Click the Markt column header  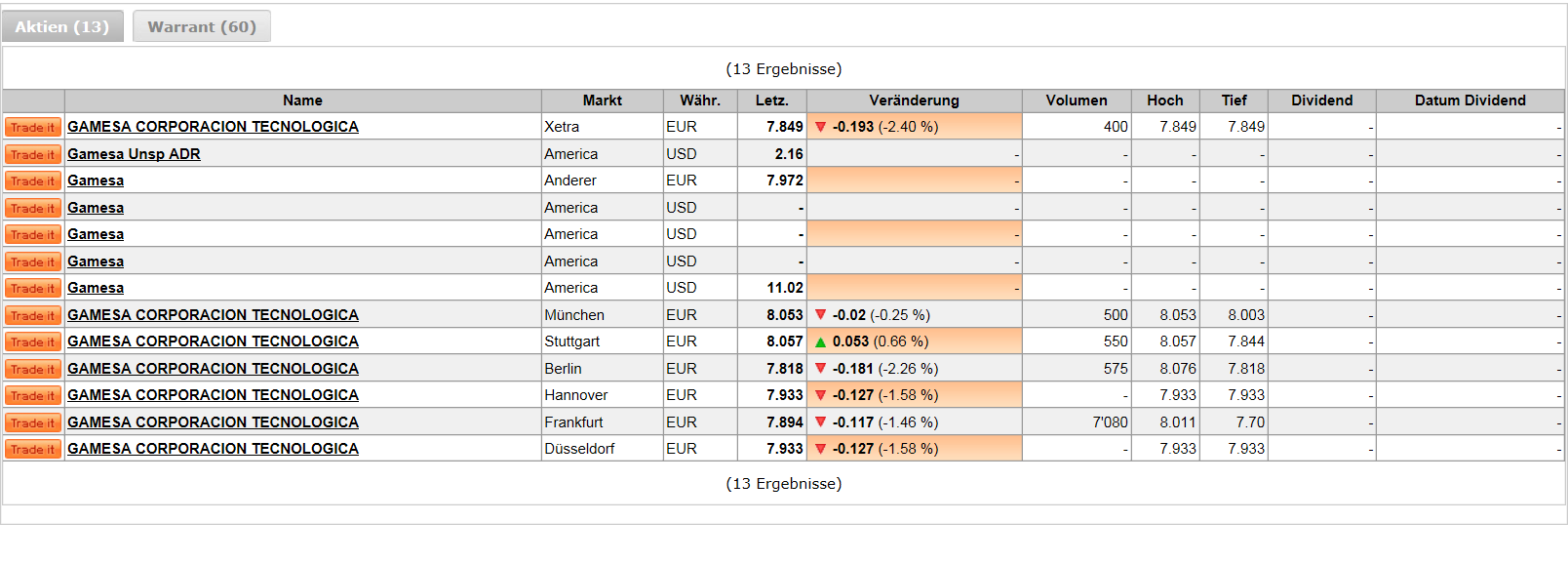[x=602, y=100]
